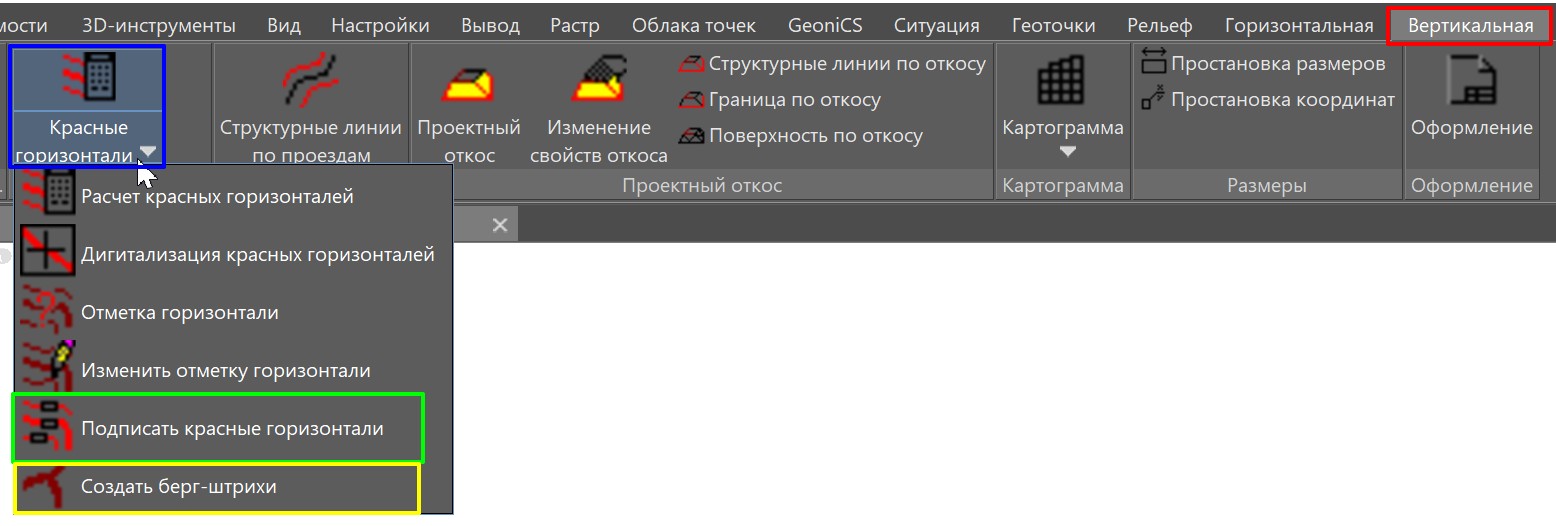1556x526 pixels.
Task: Select Создать берг-штрихи menu entry
Action: (x=178, y=487)
